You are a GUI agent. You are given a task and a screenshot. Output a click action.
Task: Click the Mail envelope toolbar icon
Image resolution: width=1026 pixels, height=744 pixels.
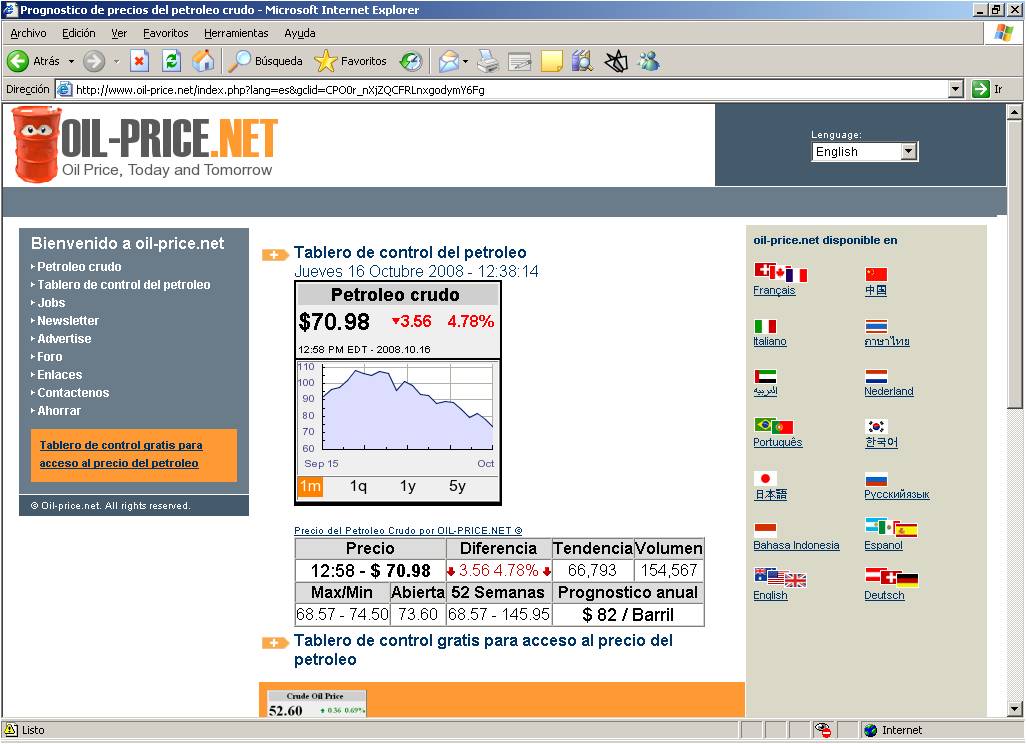[x=449, y=62]
